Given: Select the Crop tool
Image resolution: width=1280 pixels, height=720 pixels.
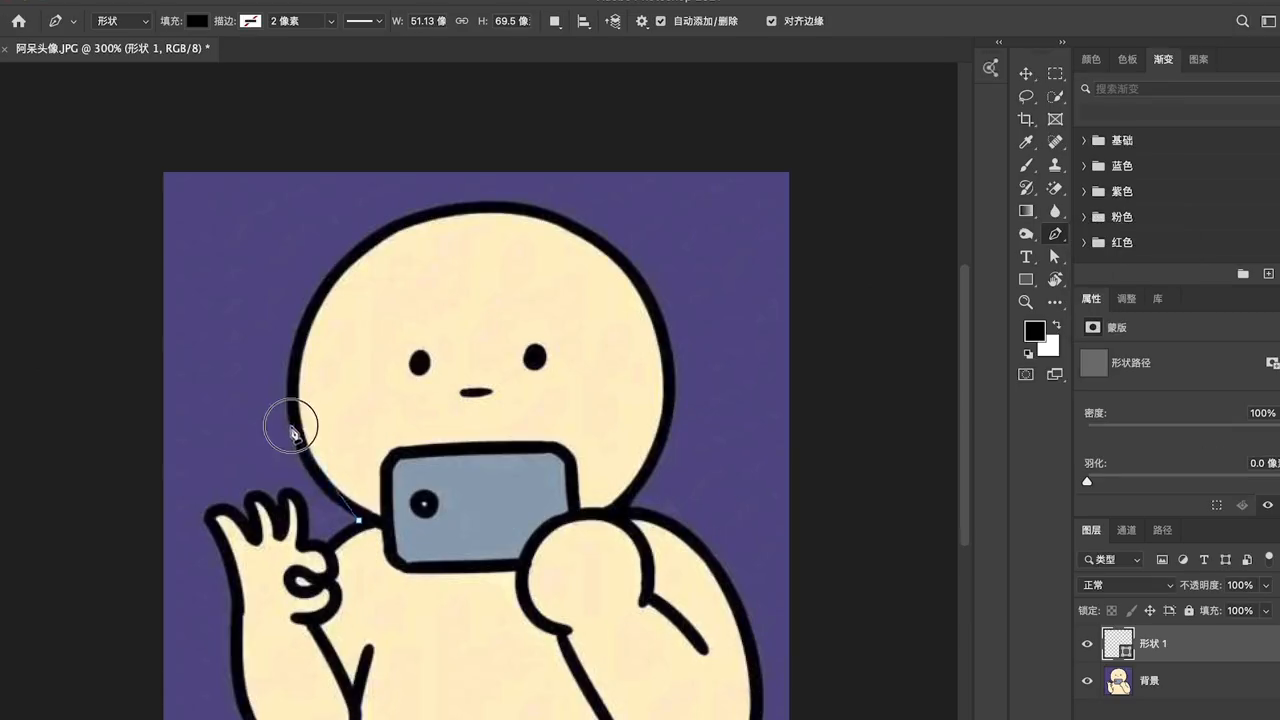Looking at the screenshot, I should tap(1026, 120).
